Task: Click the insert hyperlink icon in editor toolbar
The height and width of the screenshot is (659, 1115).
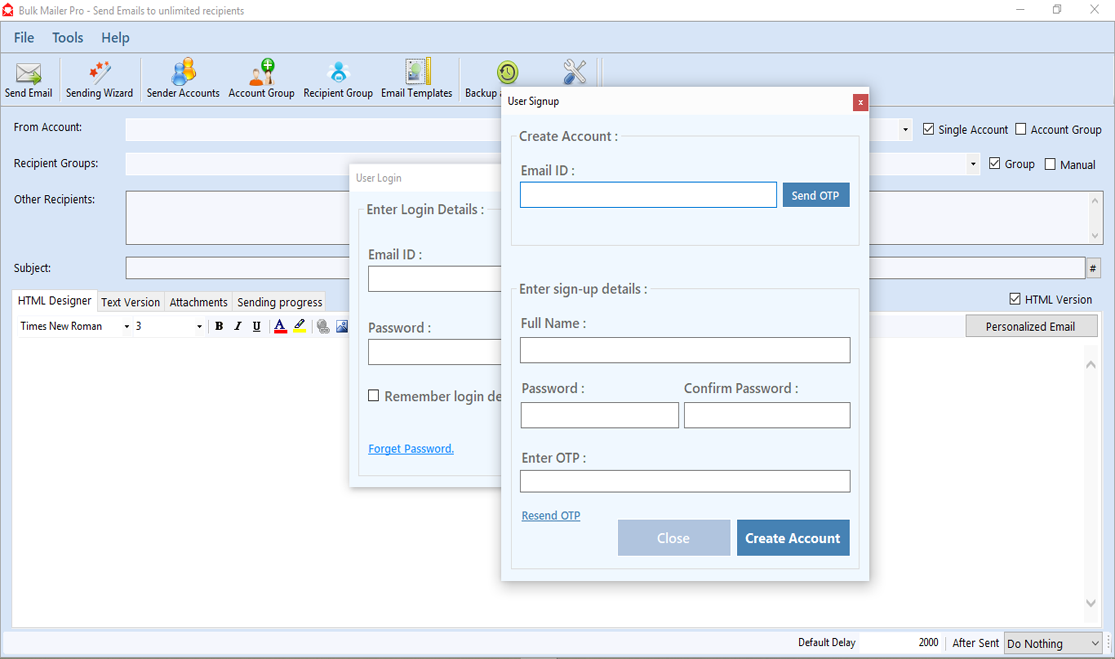Action: tap(324, 326)
